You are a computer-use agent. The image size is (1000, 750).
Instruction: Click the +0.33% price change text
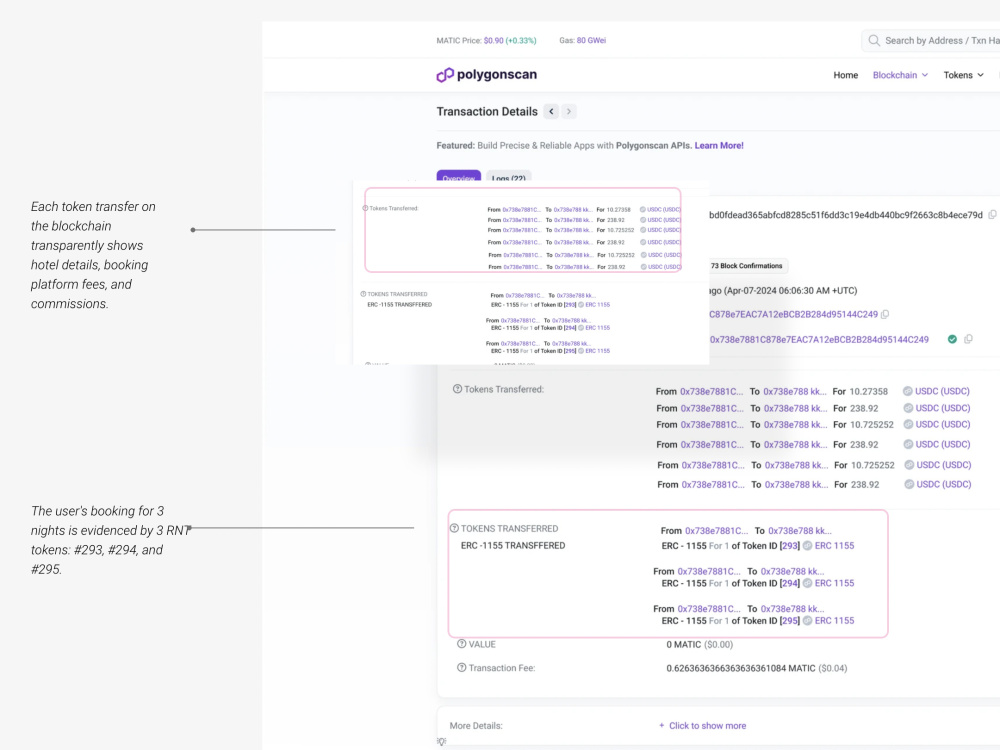coord(520,40)
